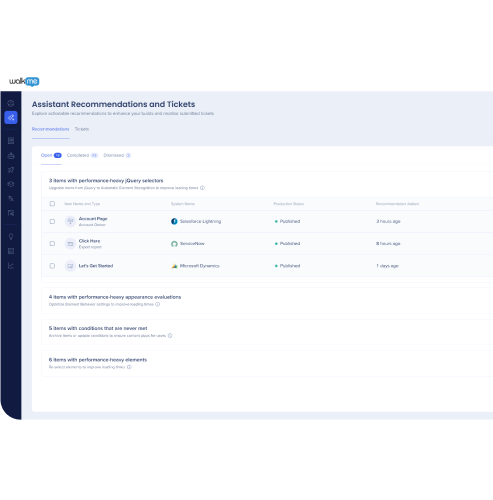Tick the checkbox for Account Page row
This screenshot has height=500, width=493.
pyautogui.click(x=52, y=221)
